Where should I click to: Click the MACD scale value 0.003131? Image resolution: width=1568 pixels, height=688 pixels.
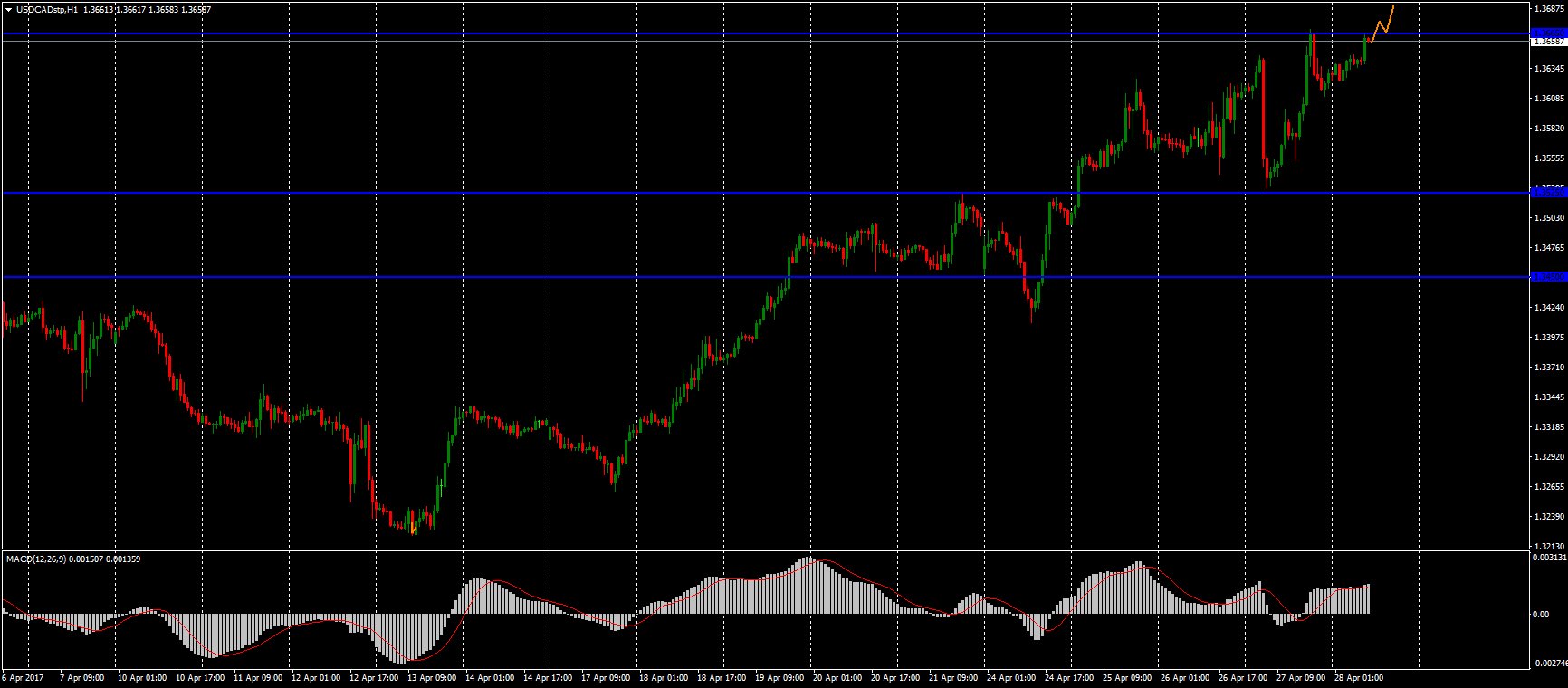[x=1549, y=559]
